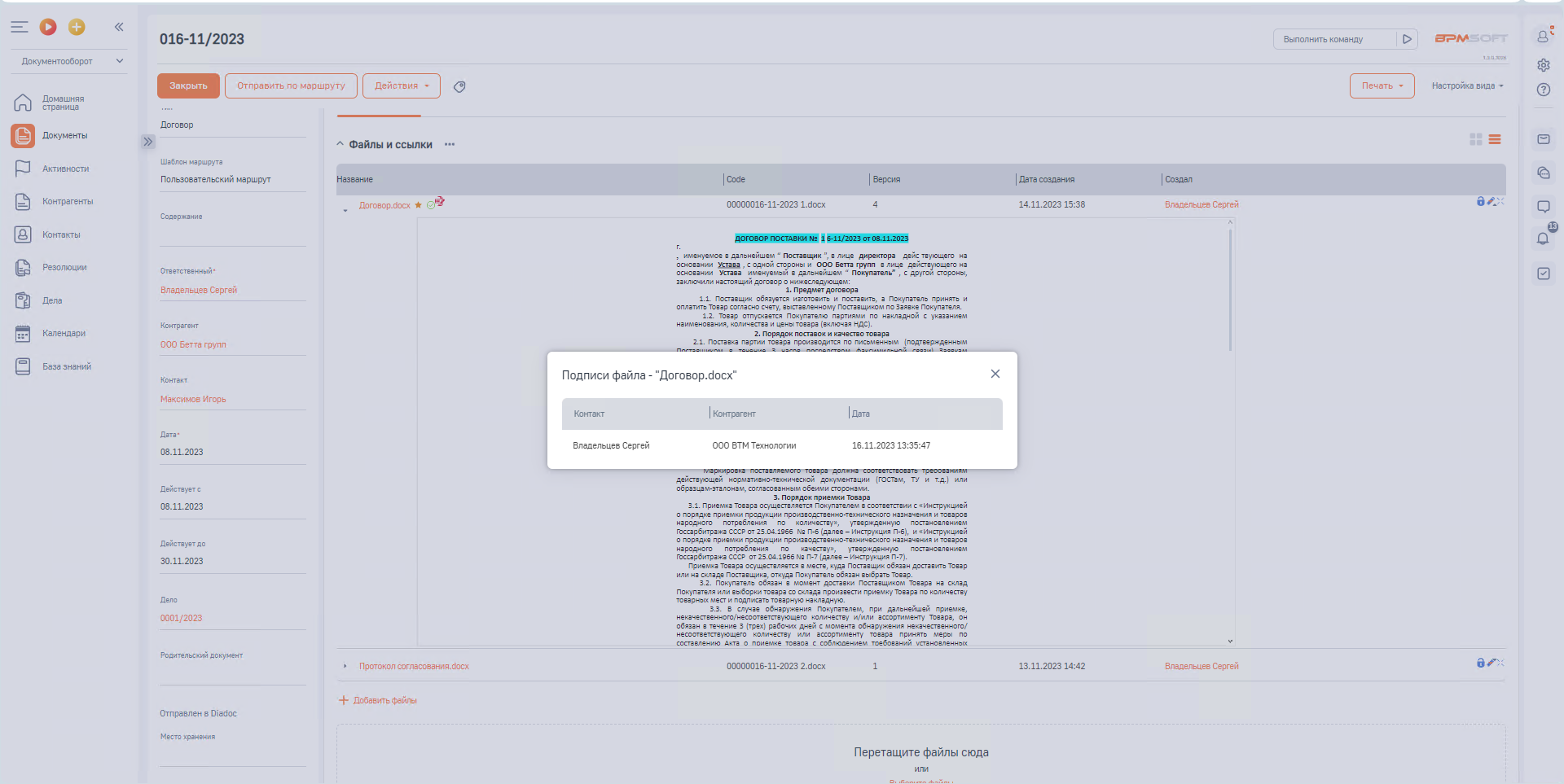
Task: Click red Diadoc send icon on Договор.docx
Action: click(x=440, y=200)
